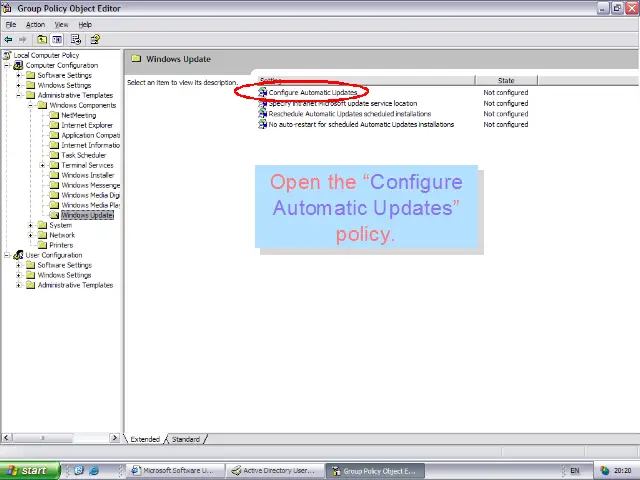Select Windows Messenger in the tree
The width and height of the screenshot is (640, 480).
[x=91, y=185]
